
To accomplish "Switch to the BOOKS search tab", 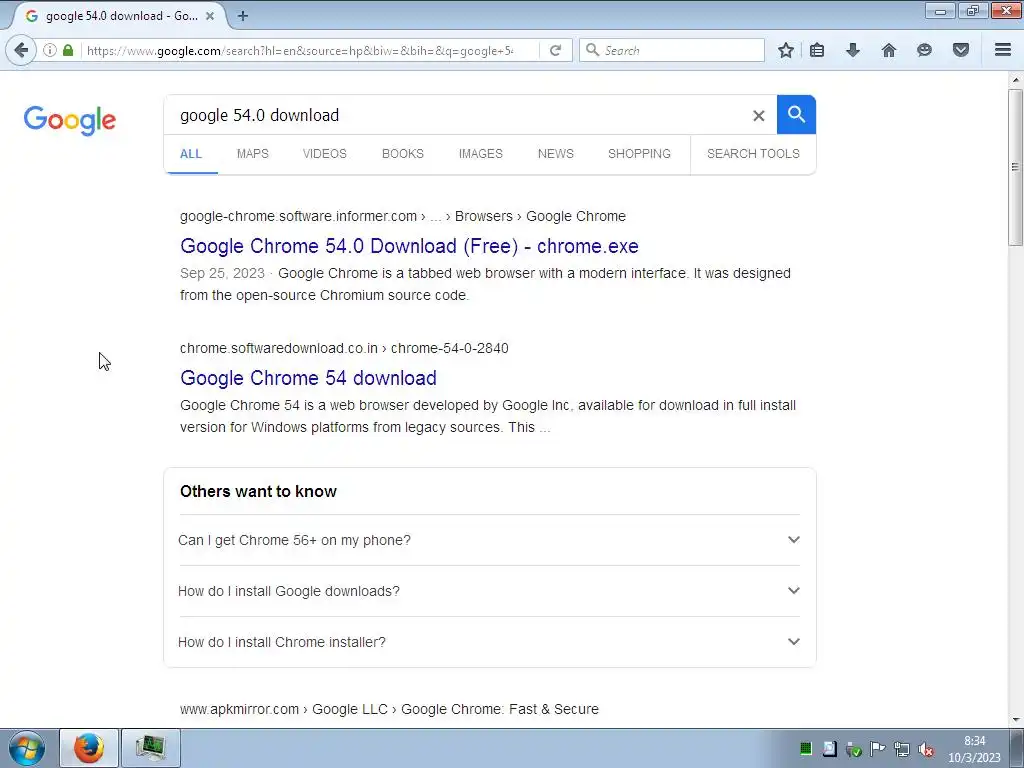I will click(403, 154).
